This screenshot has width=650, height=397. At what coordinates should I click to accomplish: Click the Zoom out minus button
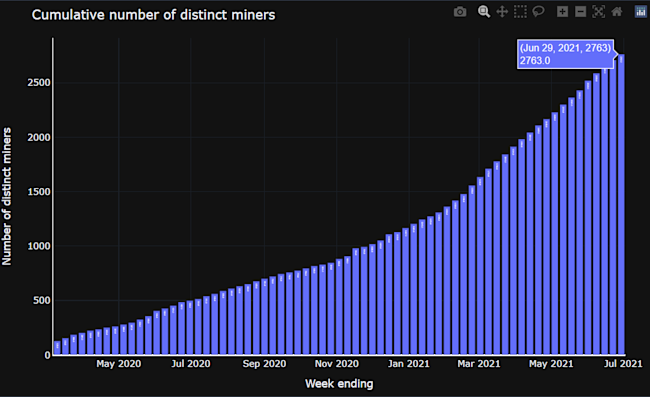pos(580,12)
